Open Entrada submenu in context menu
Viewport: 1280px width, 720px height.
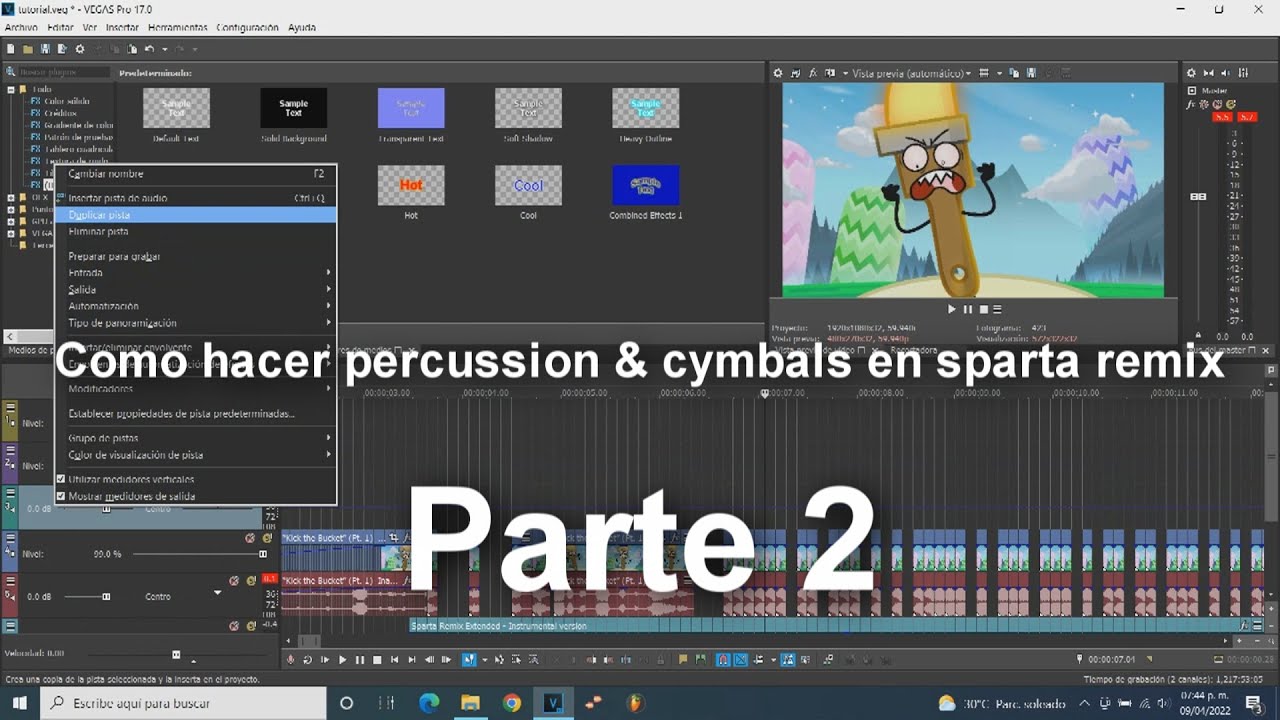point(197,273)
